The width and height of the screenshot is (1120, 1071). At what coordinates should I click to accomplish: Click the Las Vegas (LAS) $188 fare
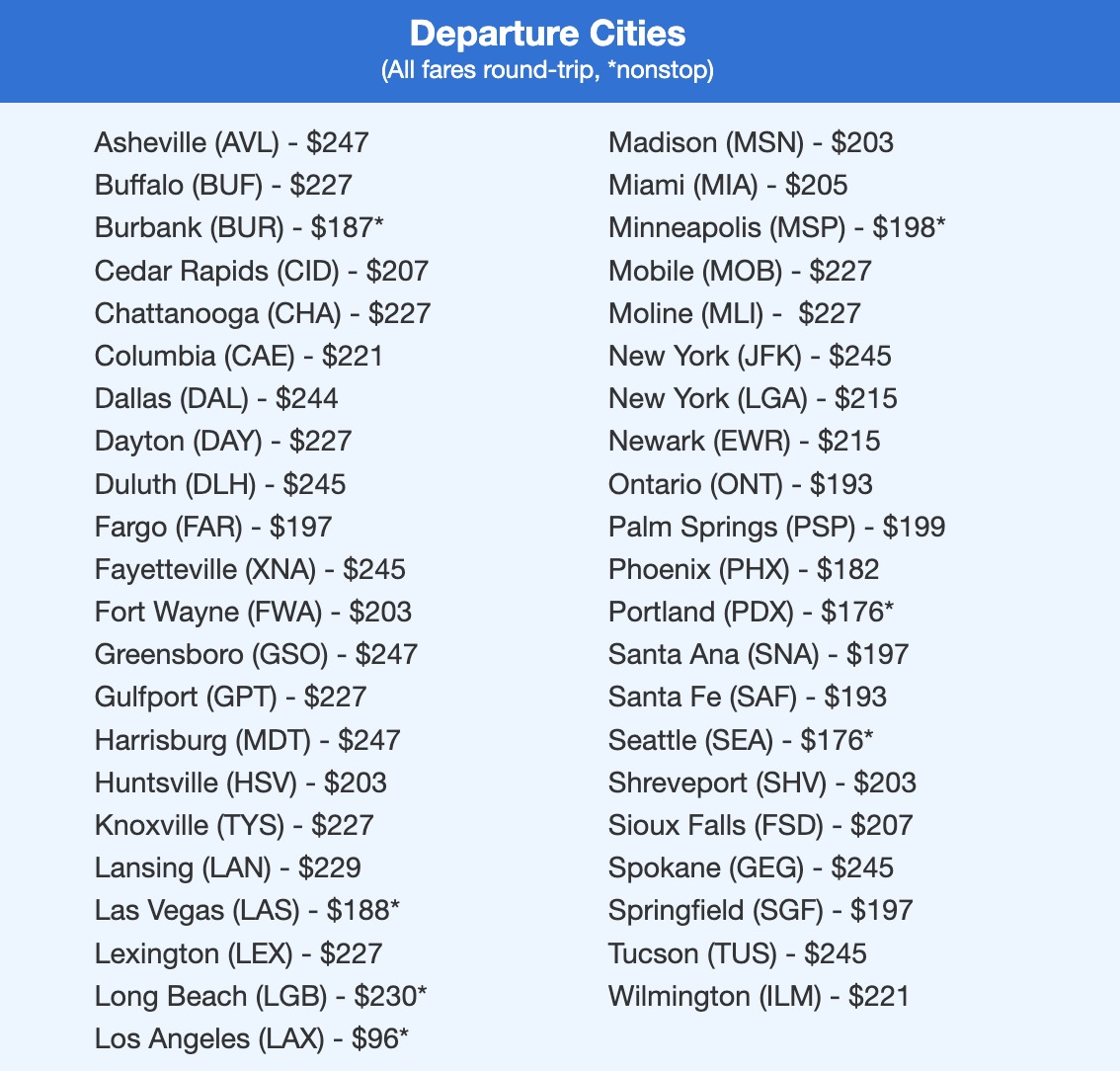(247, 910)
